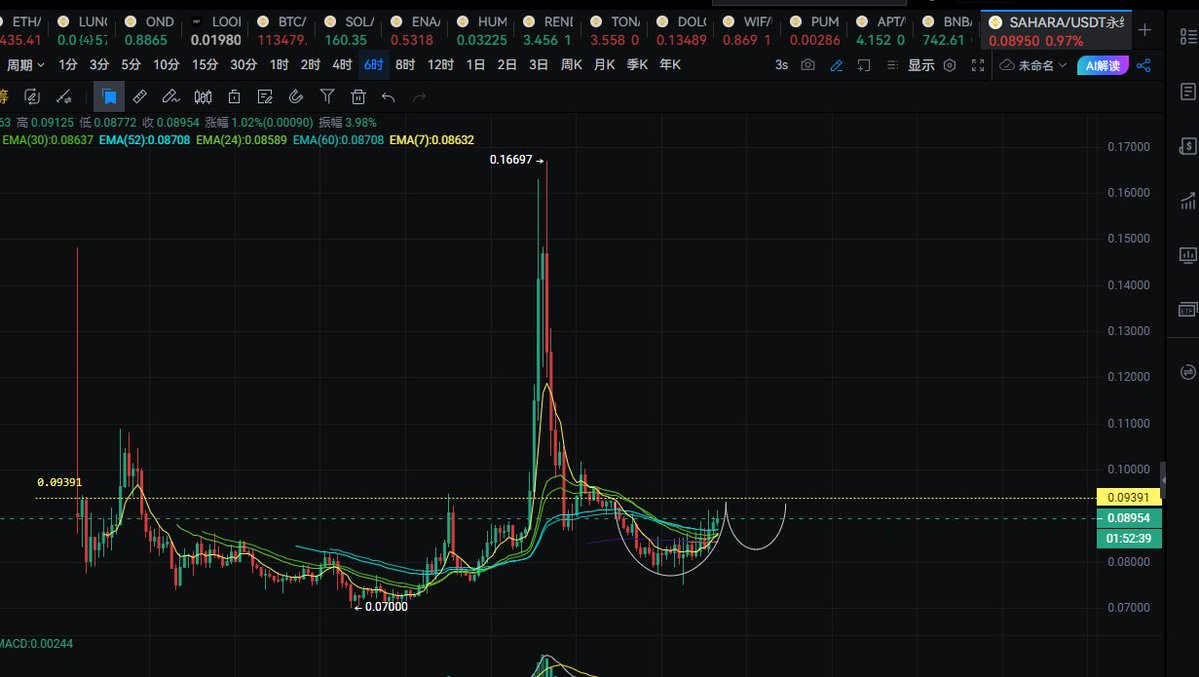Image resolution: width=1199 pixels, height=677 pixels.
Task: Click the MACD indicator label
Action: point(37,643)
